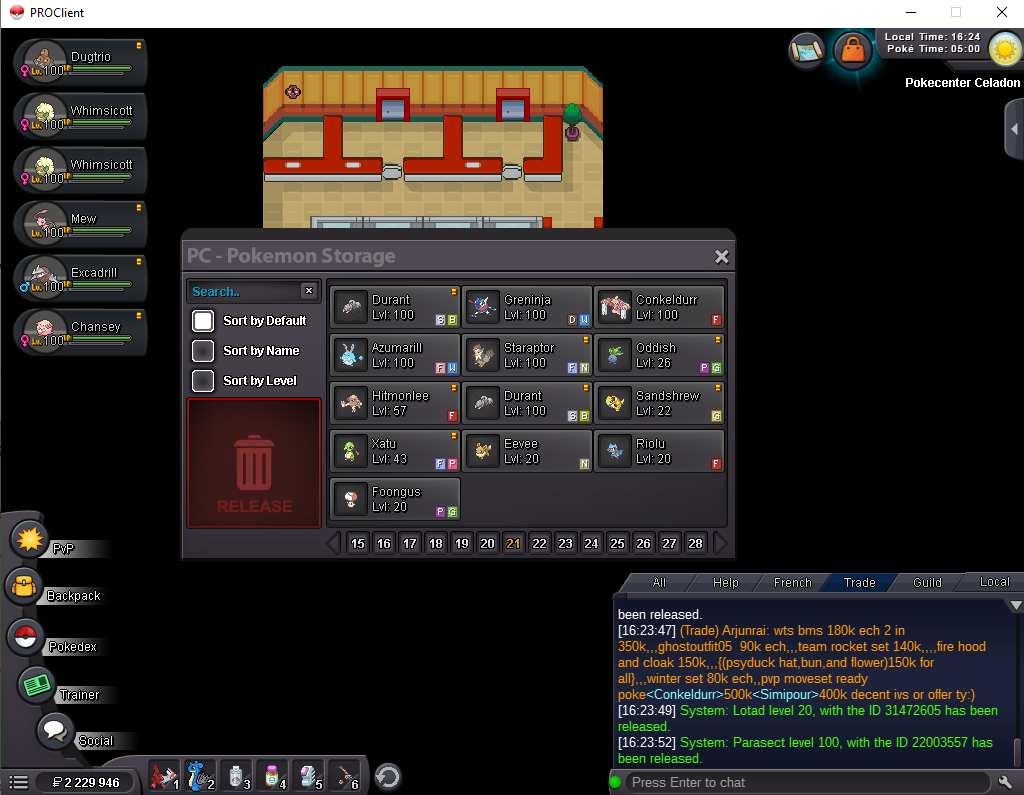Screen dimensions: 1024x795
Task: Open chat settings wrench icon
Action: point(1006,782)
